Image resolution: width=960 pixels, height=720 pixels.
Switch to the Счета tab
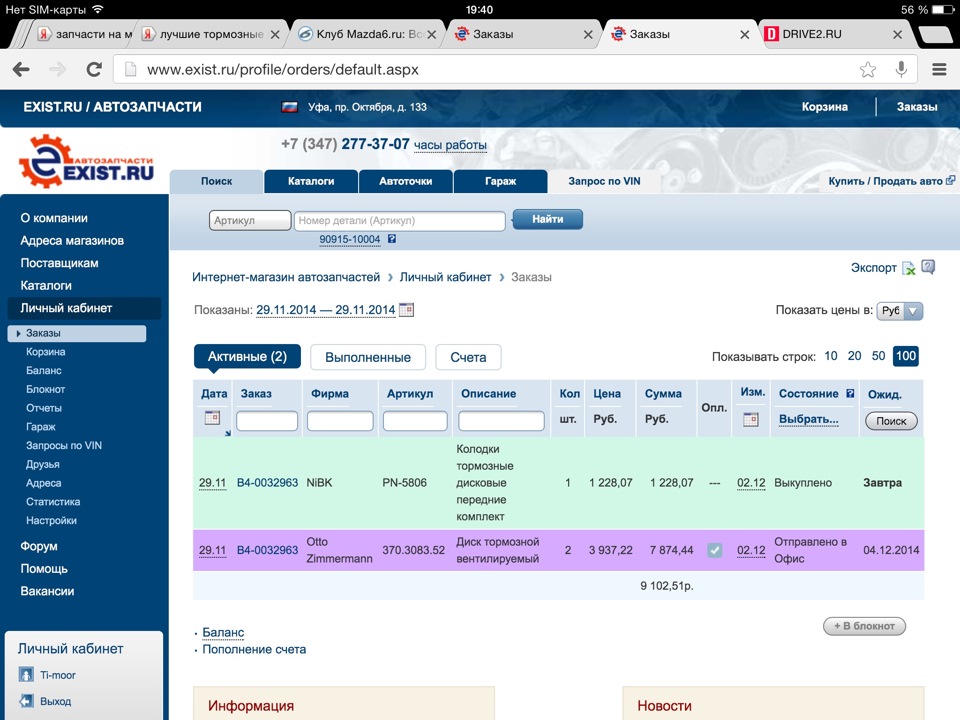coord(468,358)
